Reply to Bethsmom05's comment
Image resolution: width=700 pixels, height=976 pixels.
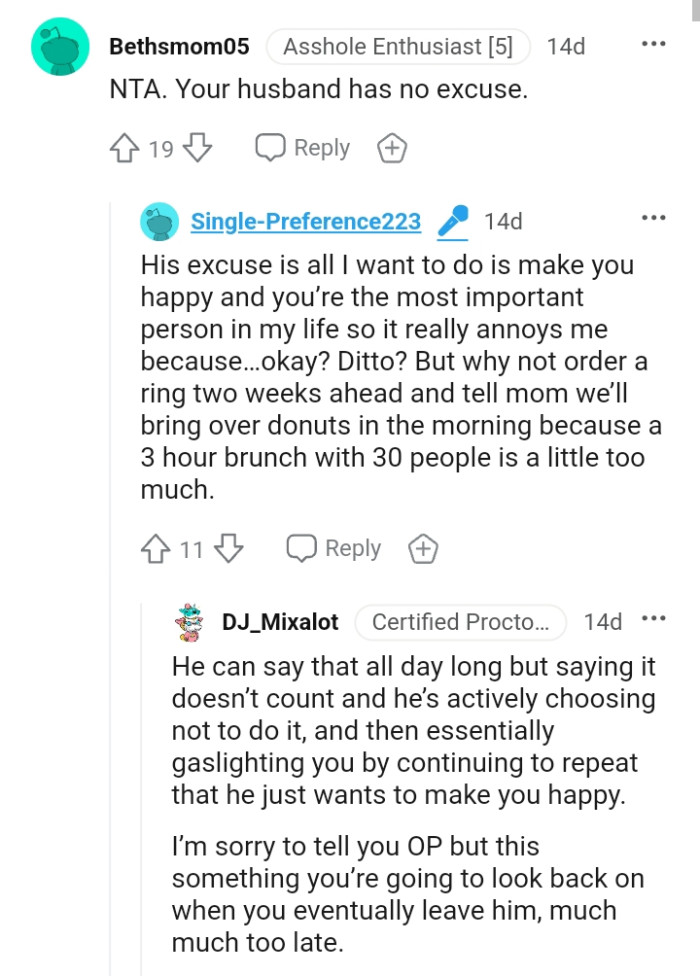coord(300,146)
